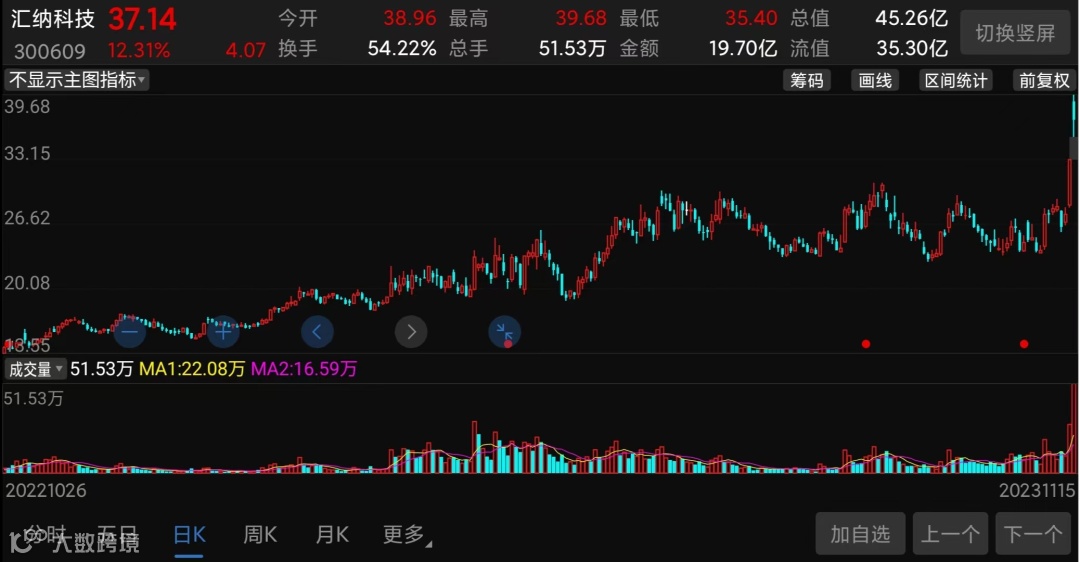Zoom in chart with plus icon
Screen dimensions: 1080x562
223,332
